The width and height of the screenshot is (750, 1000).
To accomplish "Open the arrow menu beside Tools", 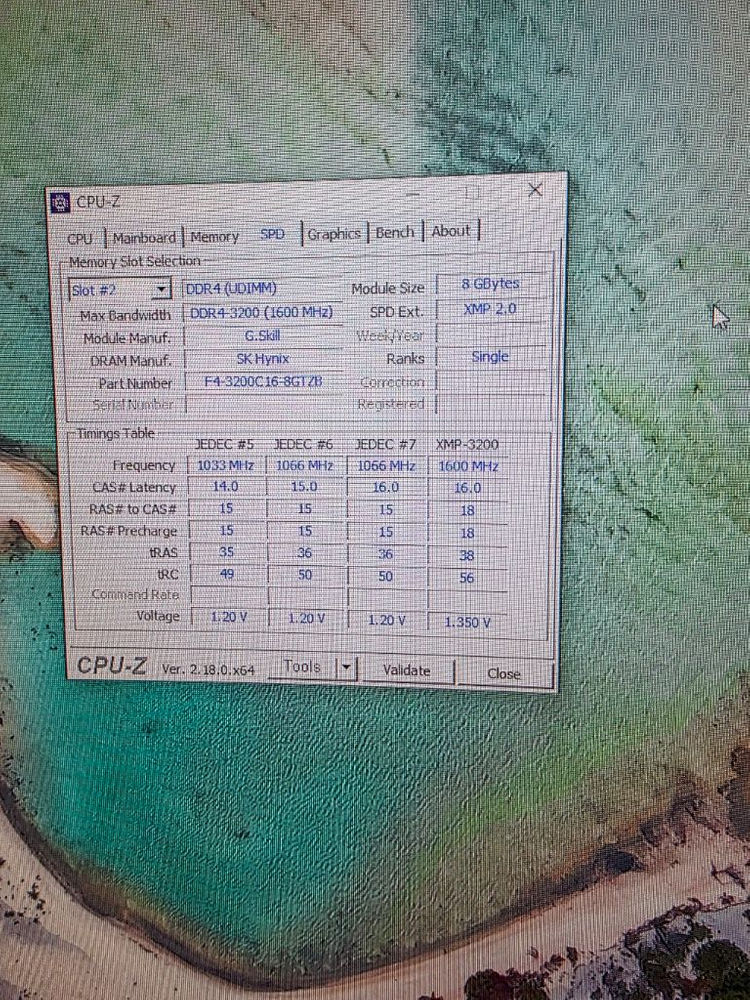I will pos(346,668).
